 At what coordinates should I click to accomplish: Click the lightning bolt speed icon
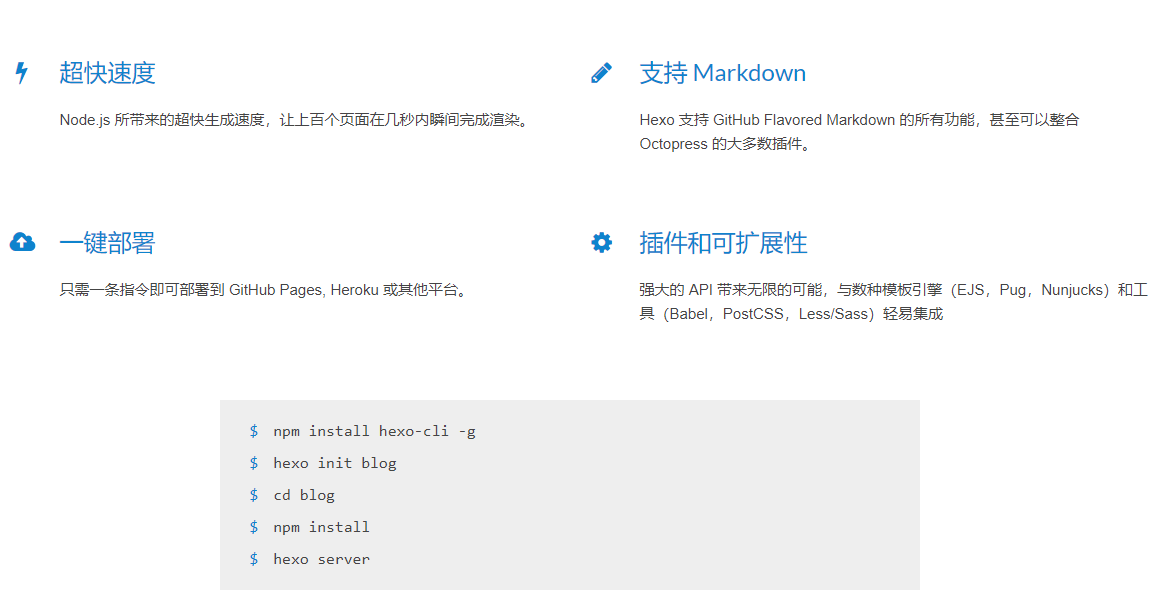point(22,73)
